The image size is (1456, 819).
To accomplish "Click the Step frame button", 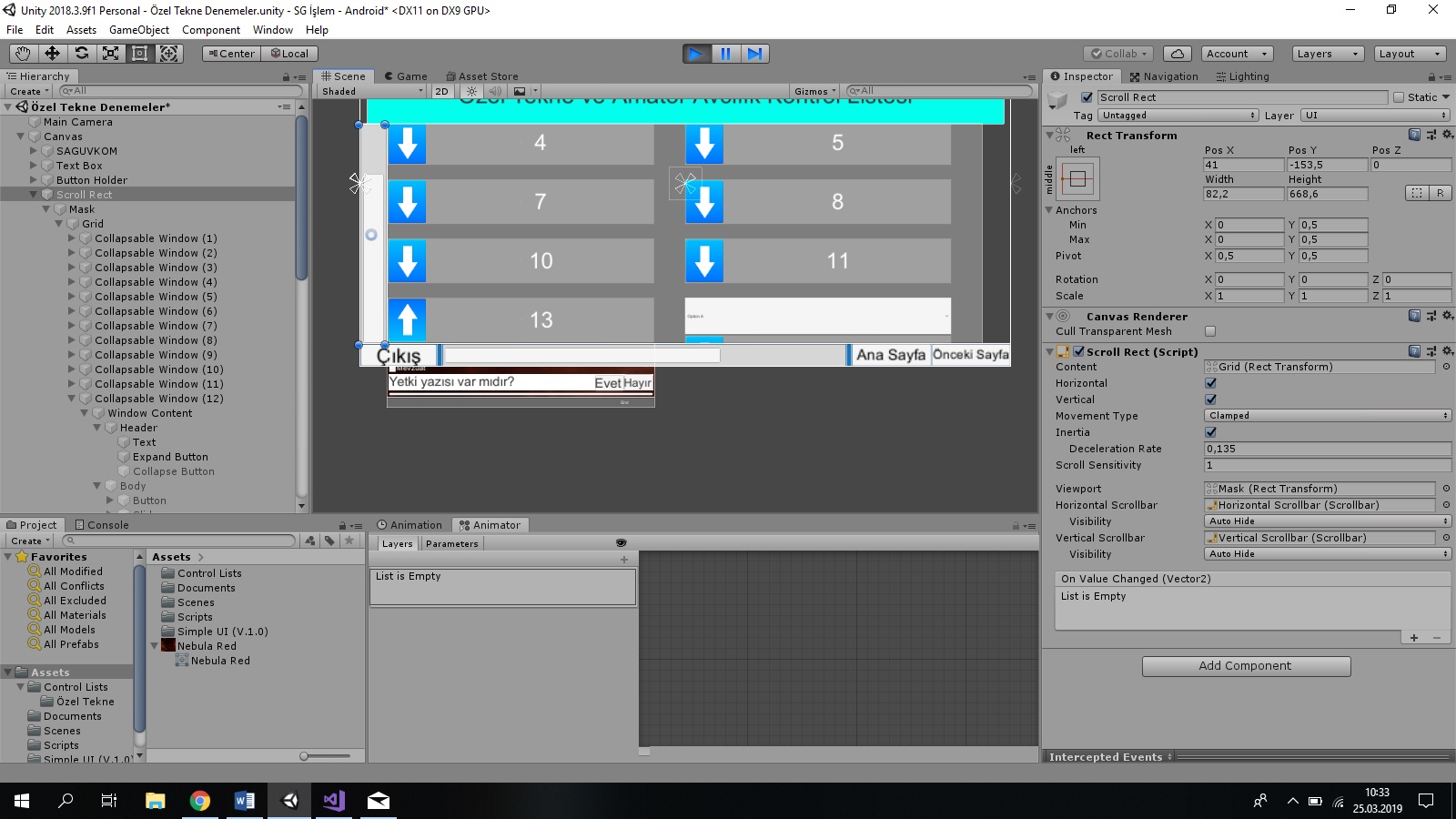I will tap(755, 54).
